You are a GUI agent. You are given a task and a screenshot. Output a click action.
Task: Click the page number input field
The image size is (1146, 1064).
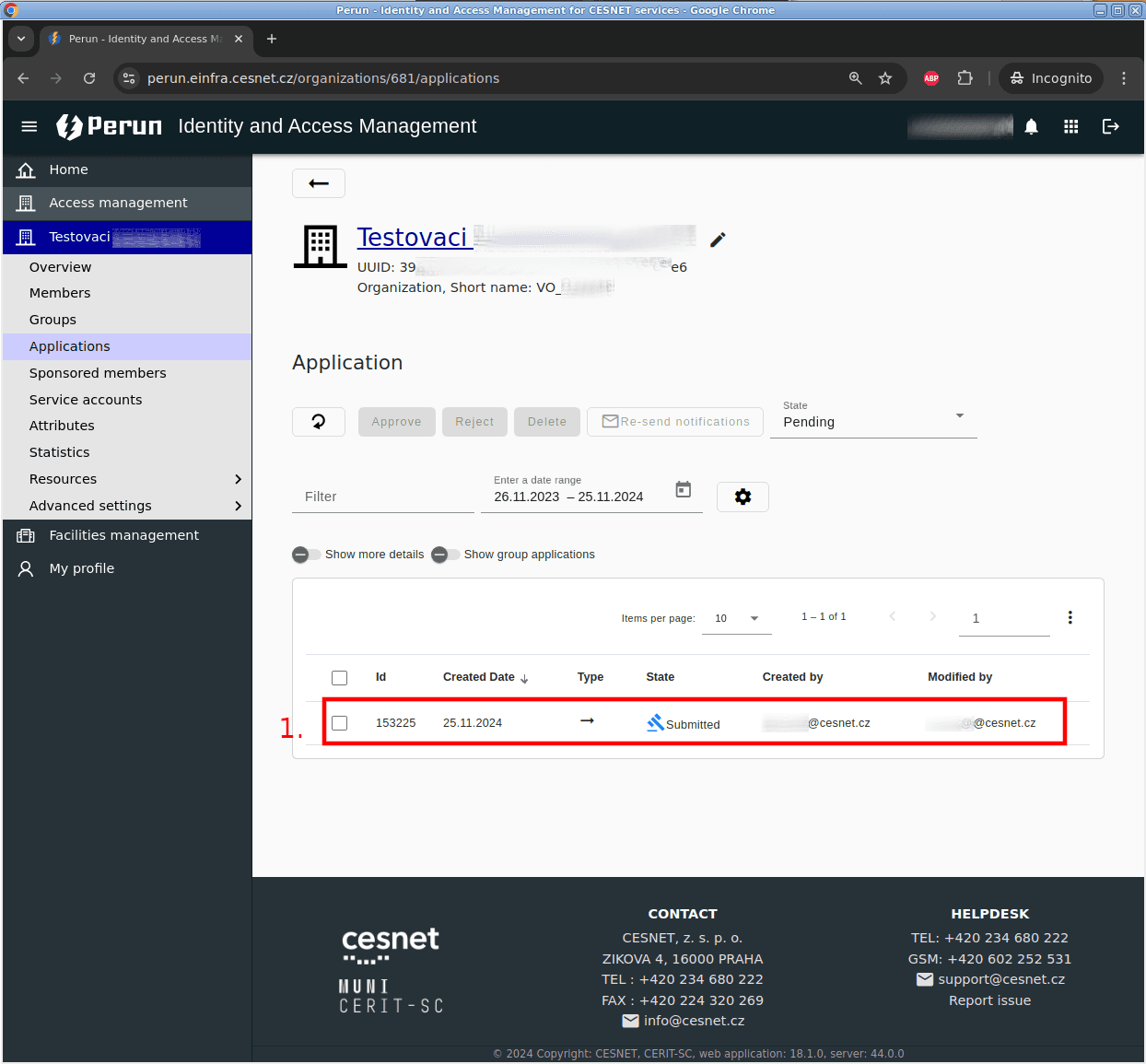point(1004,618)
